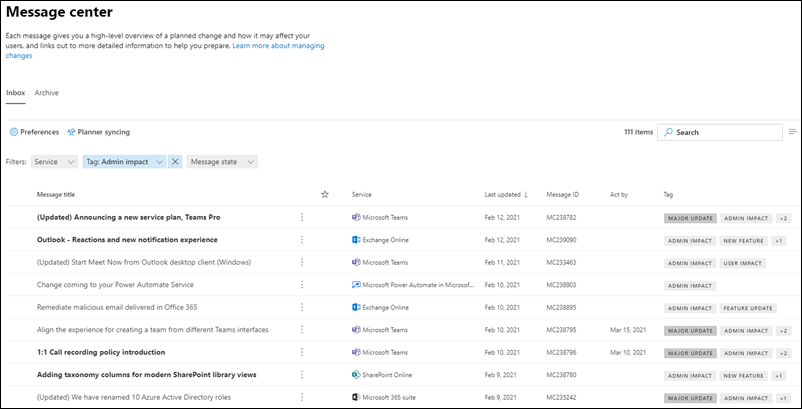Click Exchange icon in Remediate malicious email row

tap(356, 307)
